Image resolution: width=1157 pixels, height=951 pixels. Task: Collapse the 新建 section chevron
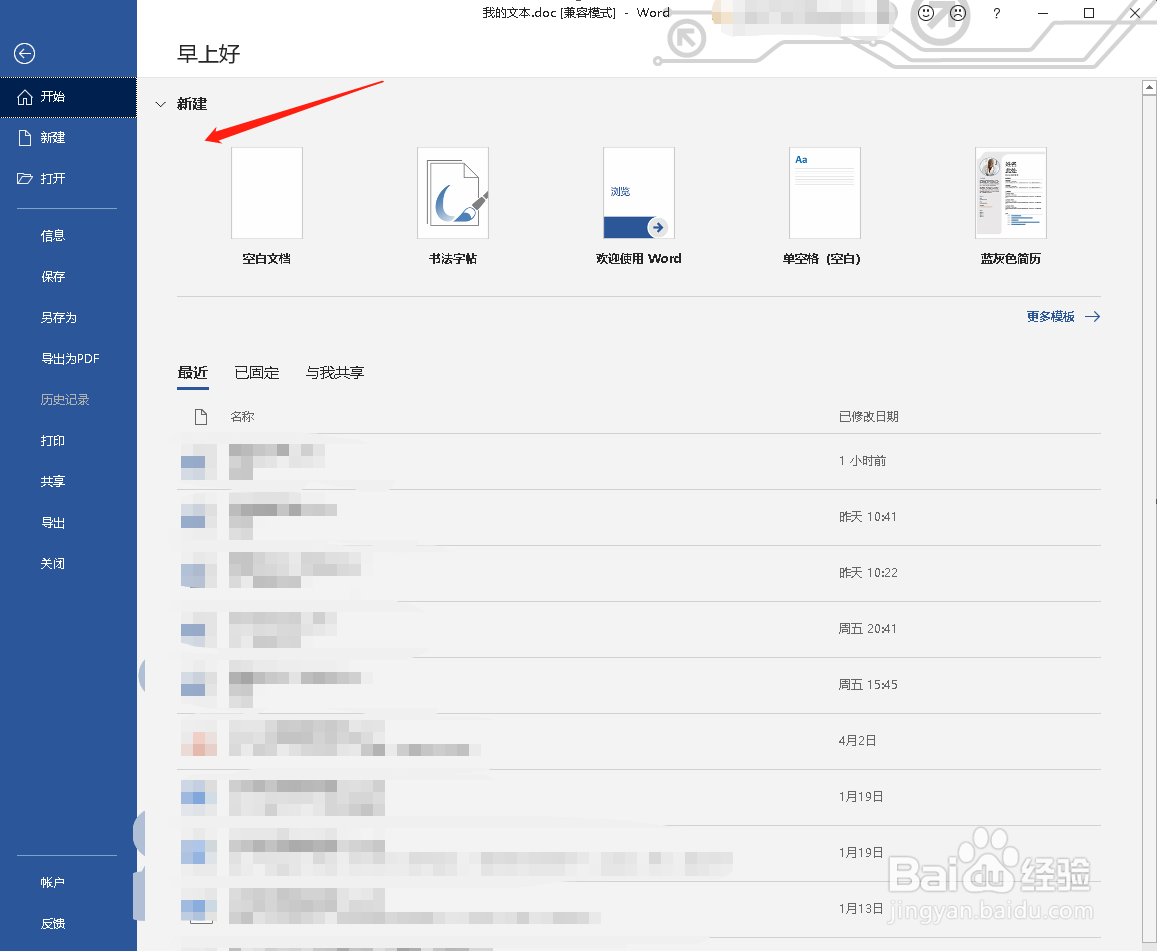click(x=160, y=104)
